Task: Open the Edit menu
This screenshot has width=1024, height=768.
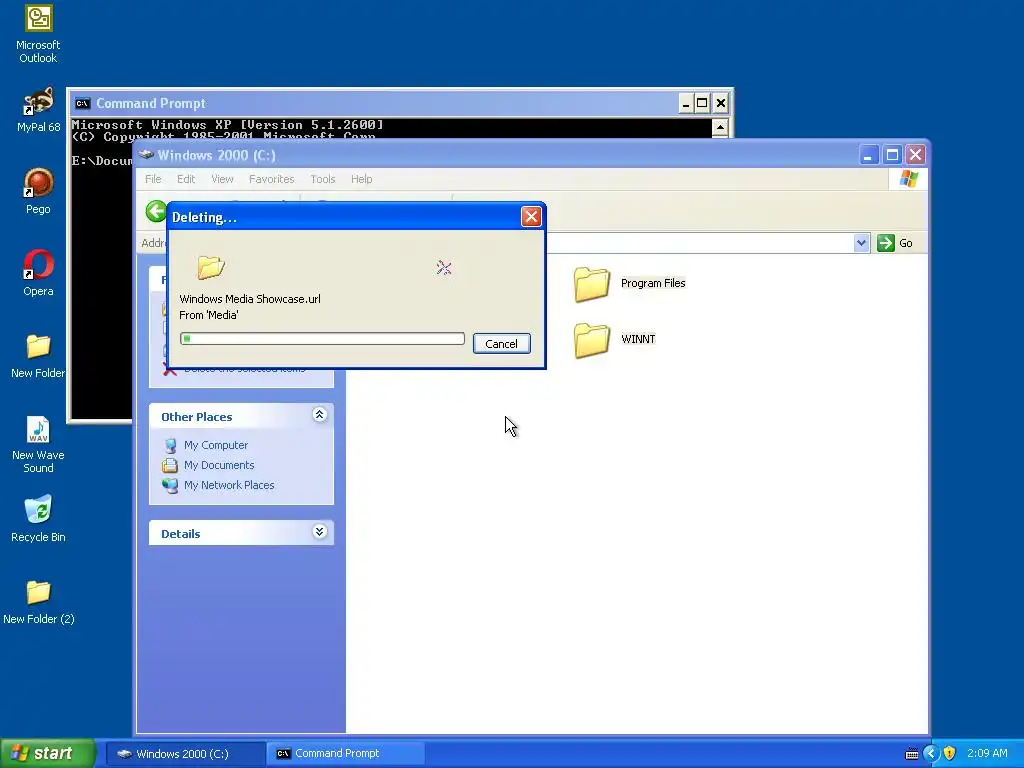Action: point(186,179)
